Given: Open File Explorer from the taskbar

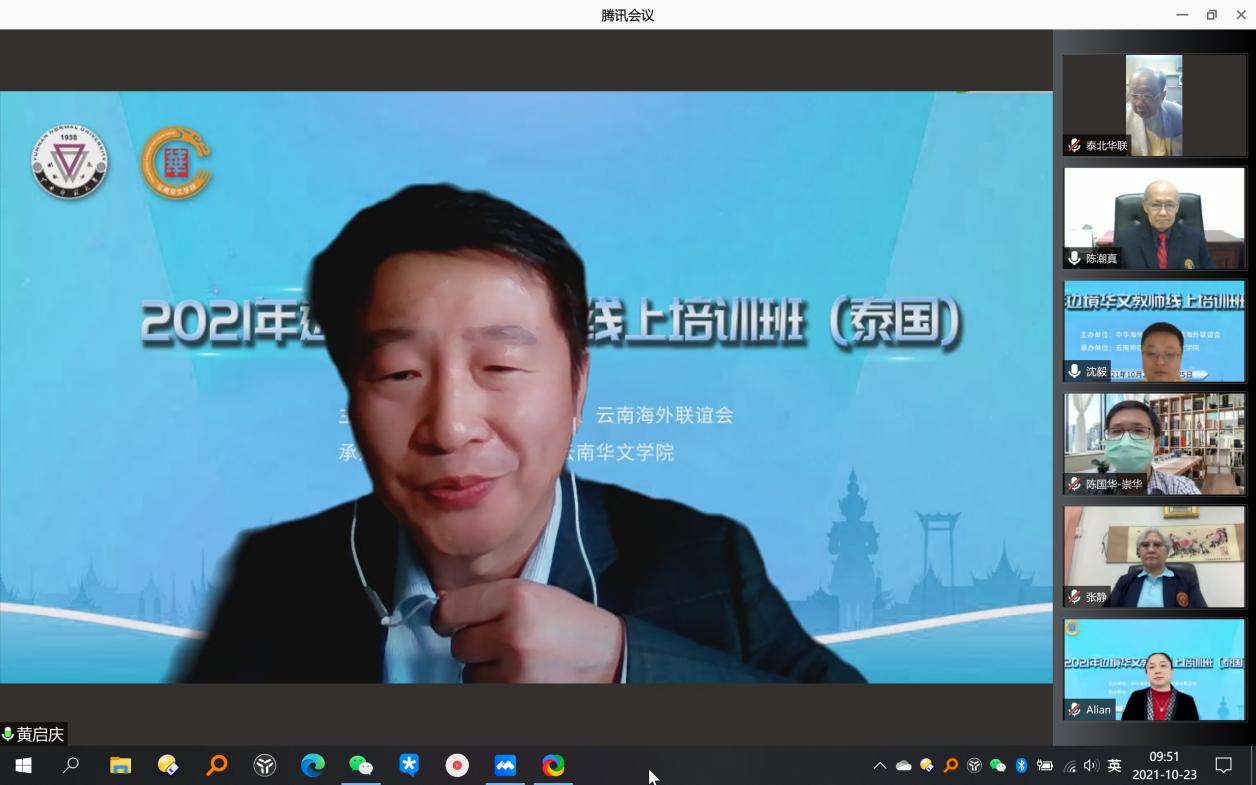Looking at the screenshot, I should tap(120, 765).
